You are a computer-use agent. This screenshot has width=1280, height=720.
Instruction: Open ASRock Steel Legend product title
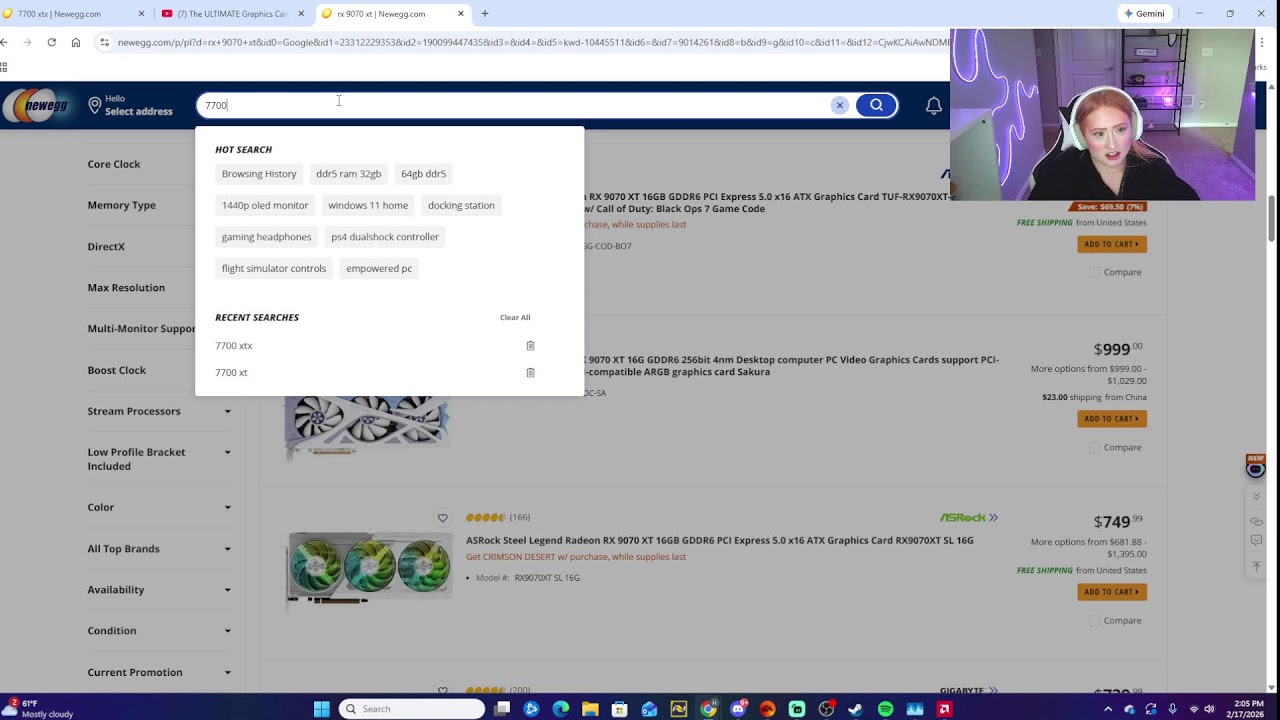tap(719, 541)
